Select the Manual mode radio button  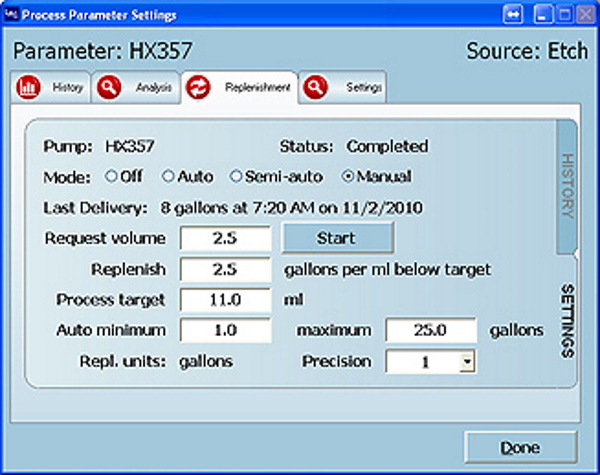coord(347,176)
